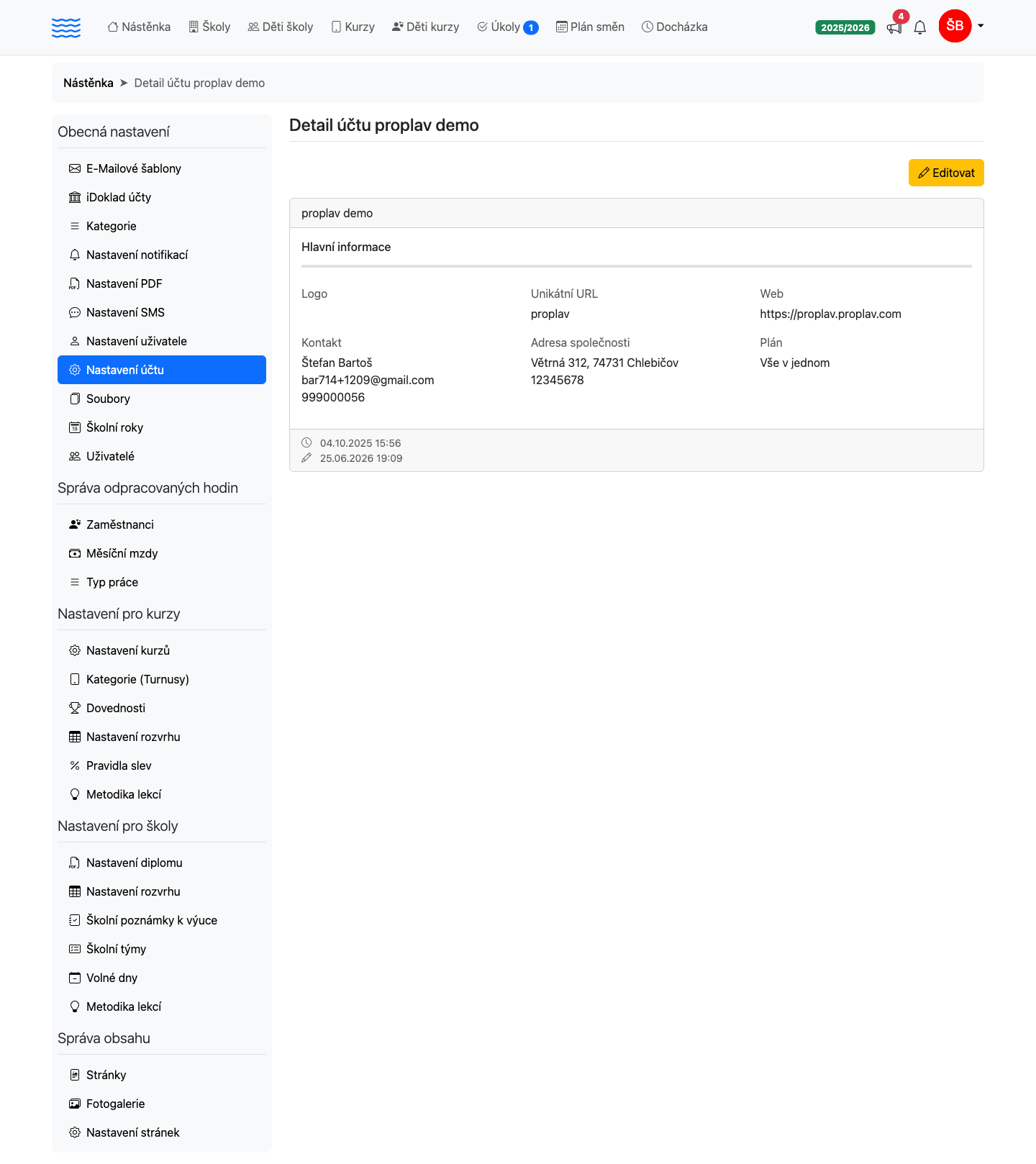Image resolution: width=1036 pixels, height=1164 pixels.
Task: Open the megaphone announcements icon
Action: (x=894, y=28)
